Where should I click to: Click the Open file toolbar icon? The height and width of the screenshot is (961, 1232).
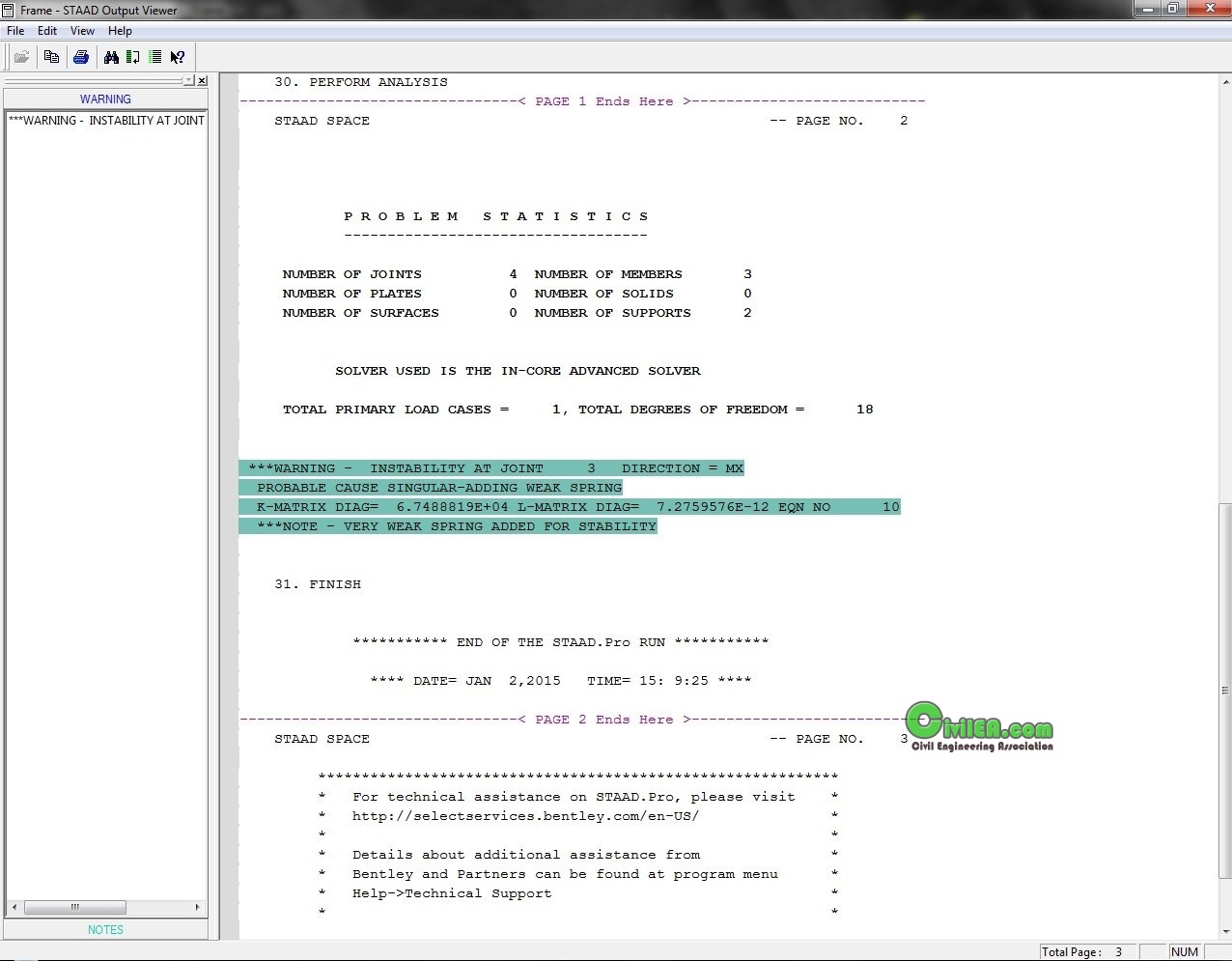pyautogui.click(x=21, y=57)
